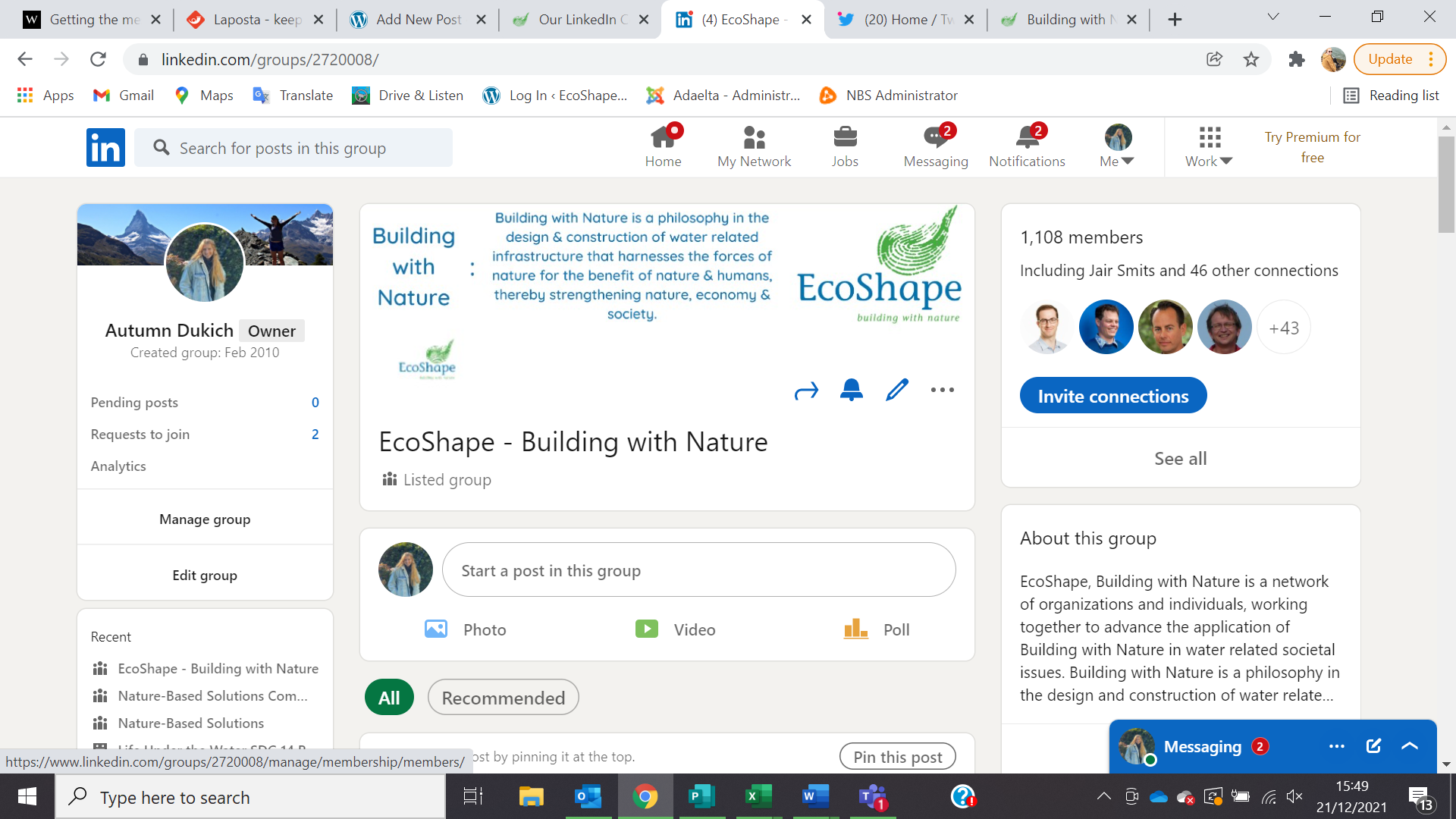Open Gmail bookmark
Viewport: 1456px width, 819px height.
124,96
